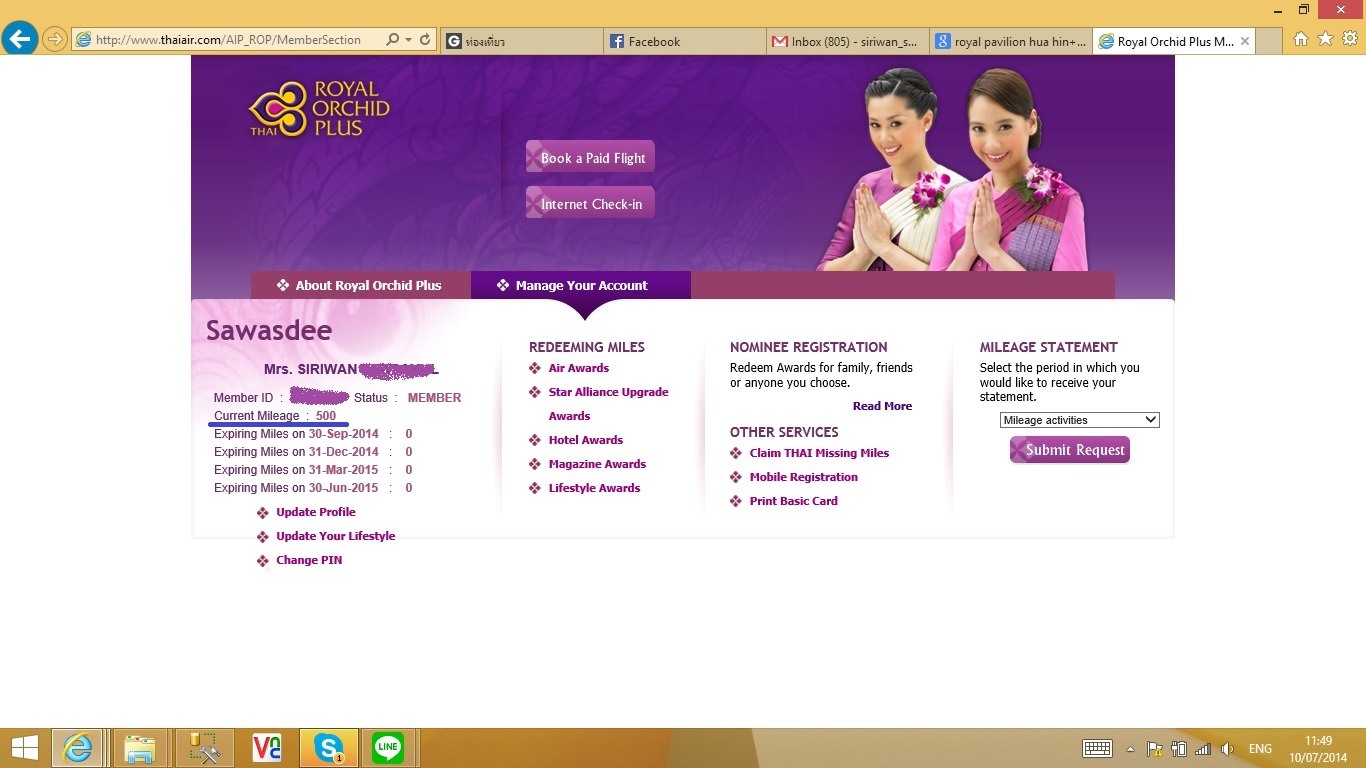Open Action Center flag icon
This screenshot has height=768, width=1366.
pos(1154,749)
